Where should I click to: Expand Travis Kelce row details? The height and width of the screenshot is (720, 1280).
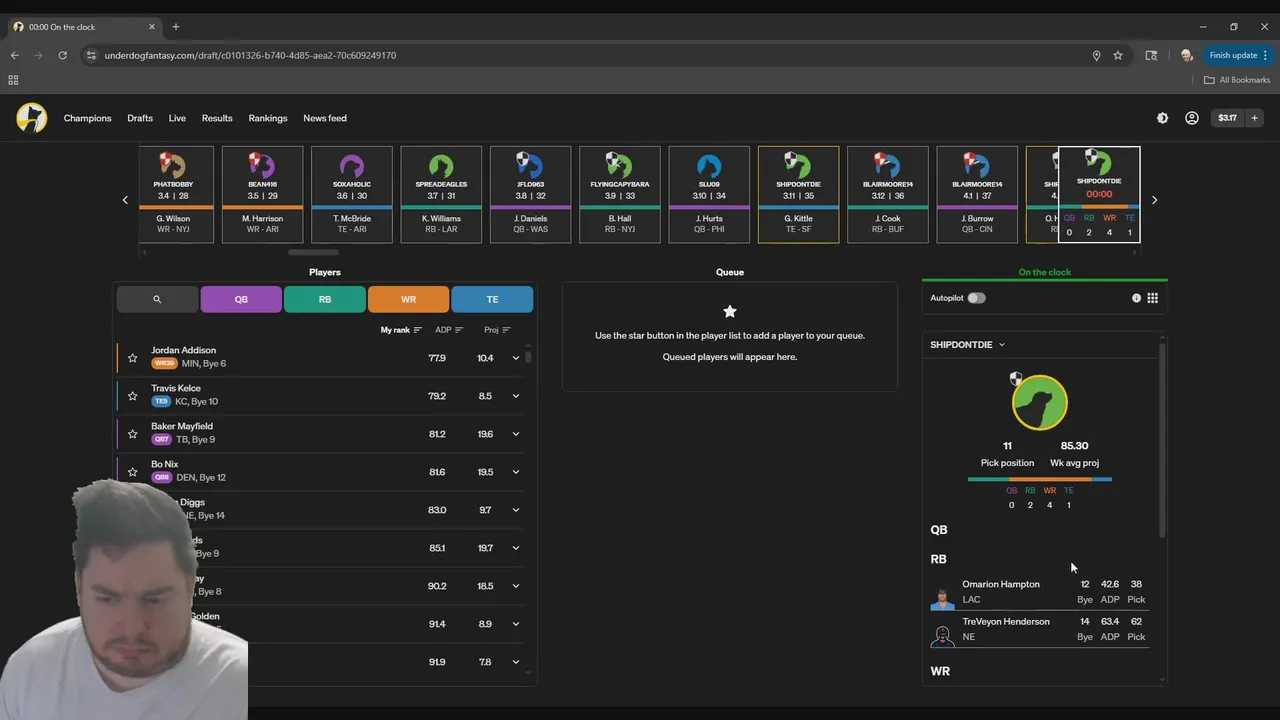516,396
